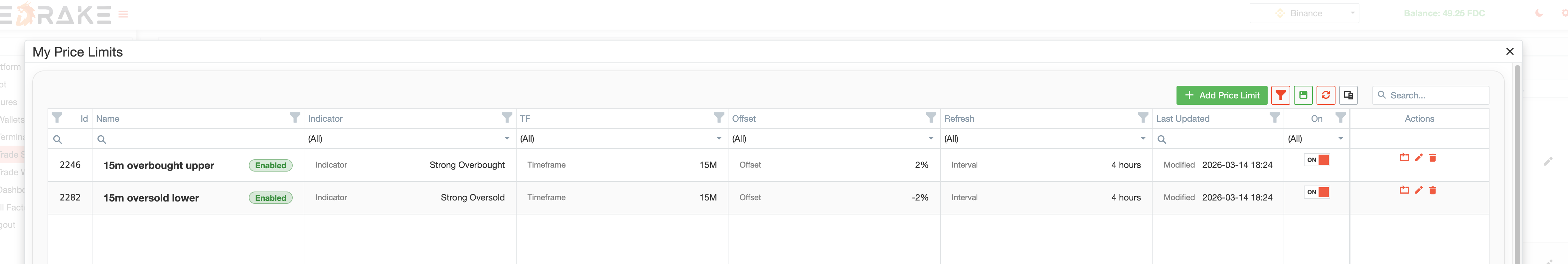Screen dimensions: 1568x264
Task: Edit the 15m oversold lower limit
Action: point(1418,191)
